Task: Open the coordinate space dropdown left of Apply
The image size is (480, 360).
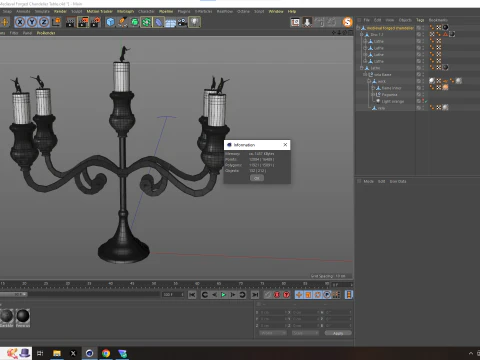Action: point(273,333)
